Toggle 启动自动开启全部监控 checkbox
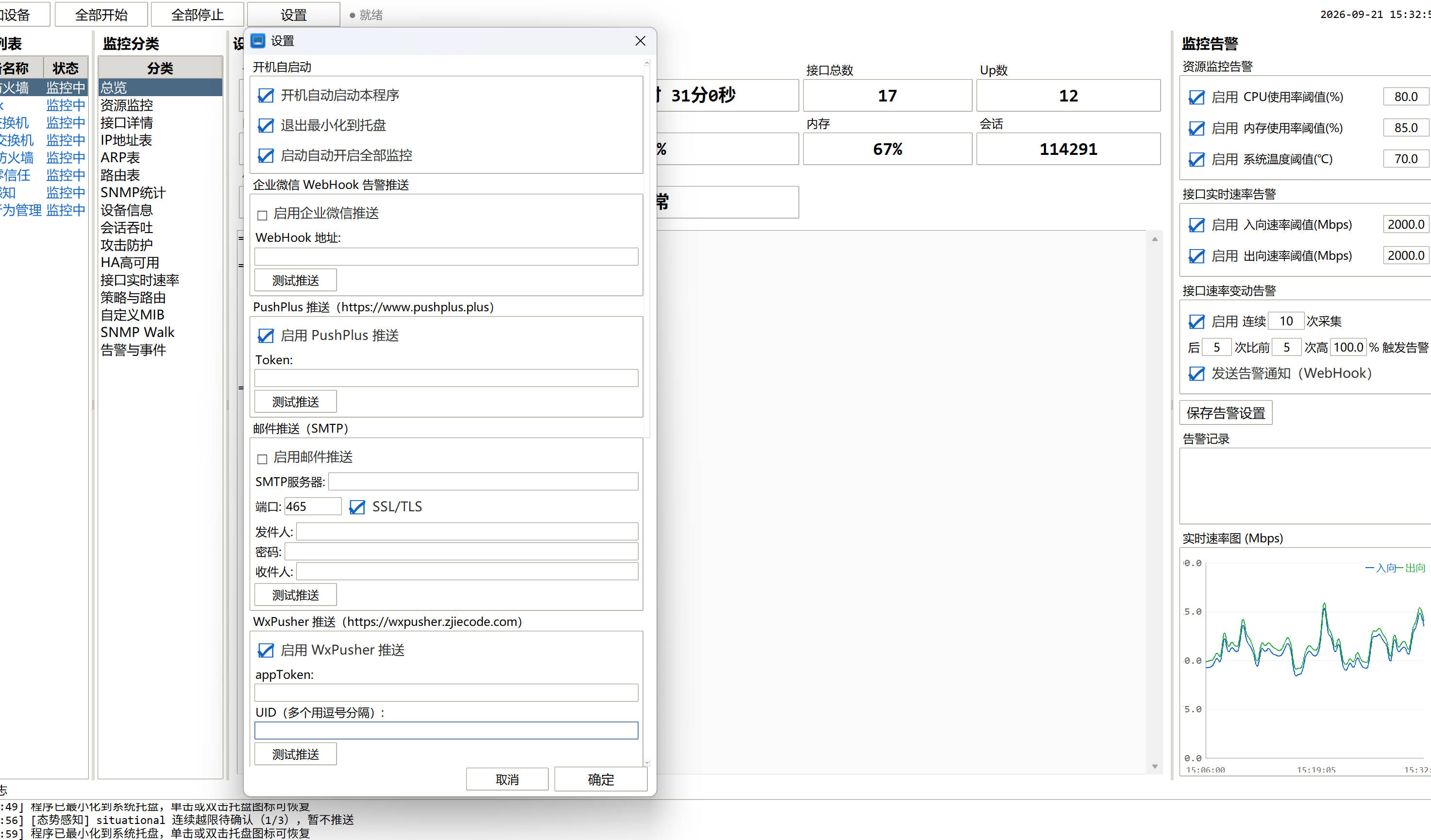 pyautogui.click(x=266, y=156)
